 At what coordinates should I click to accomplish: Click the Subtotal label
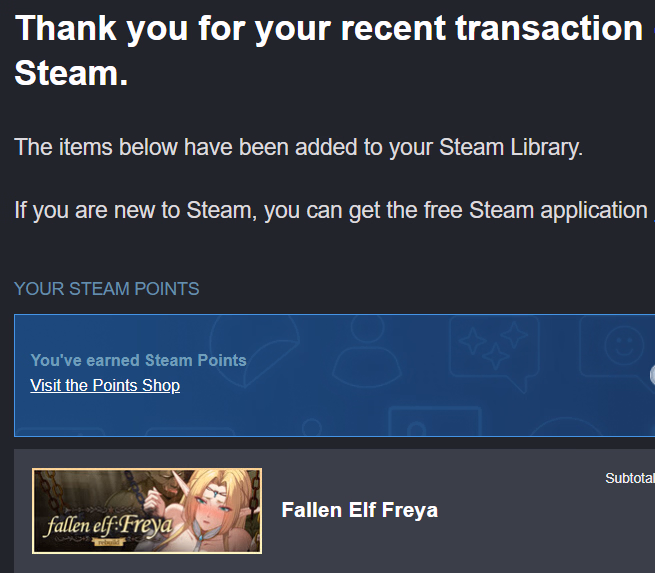pyautogui.click(x=629, y=479)
